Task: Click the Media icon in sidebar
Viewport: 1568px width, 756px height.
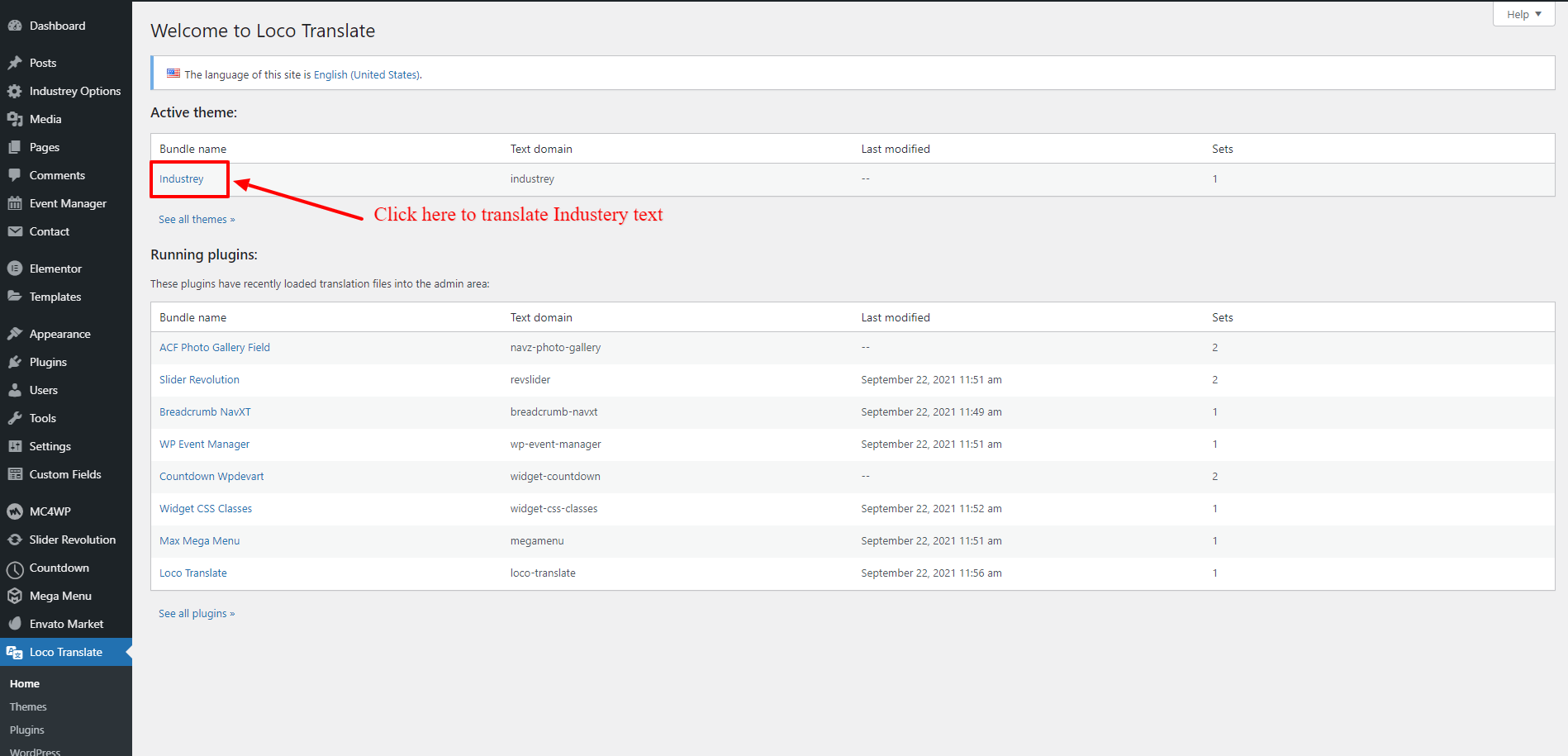Action: (x=15, y=119)
